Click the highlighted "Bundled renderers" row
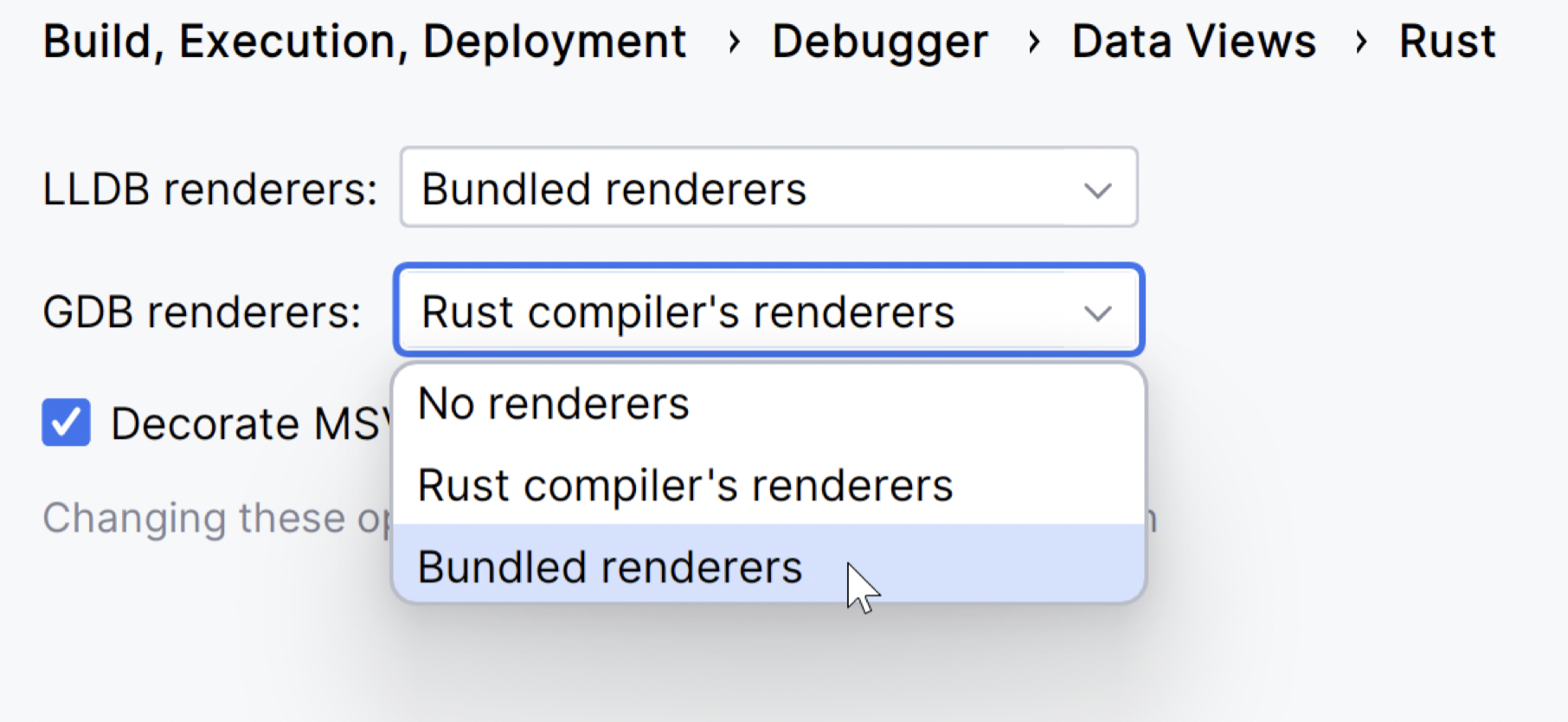 pos(608,566)
